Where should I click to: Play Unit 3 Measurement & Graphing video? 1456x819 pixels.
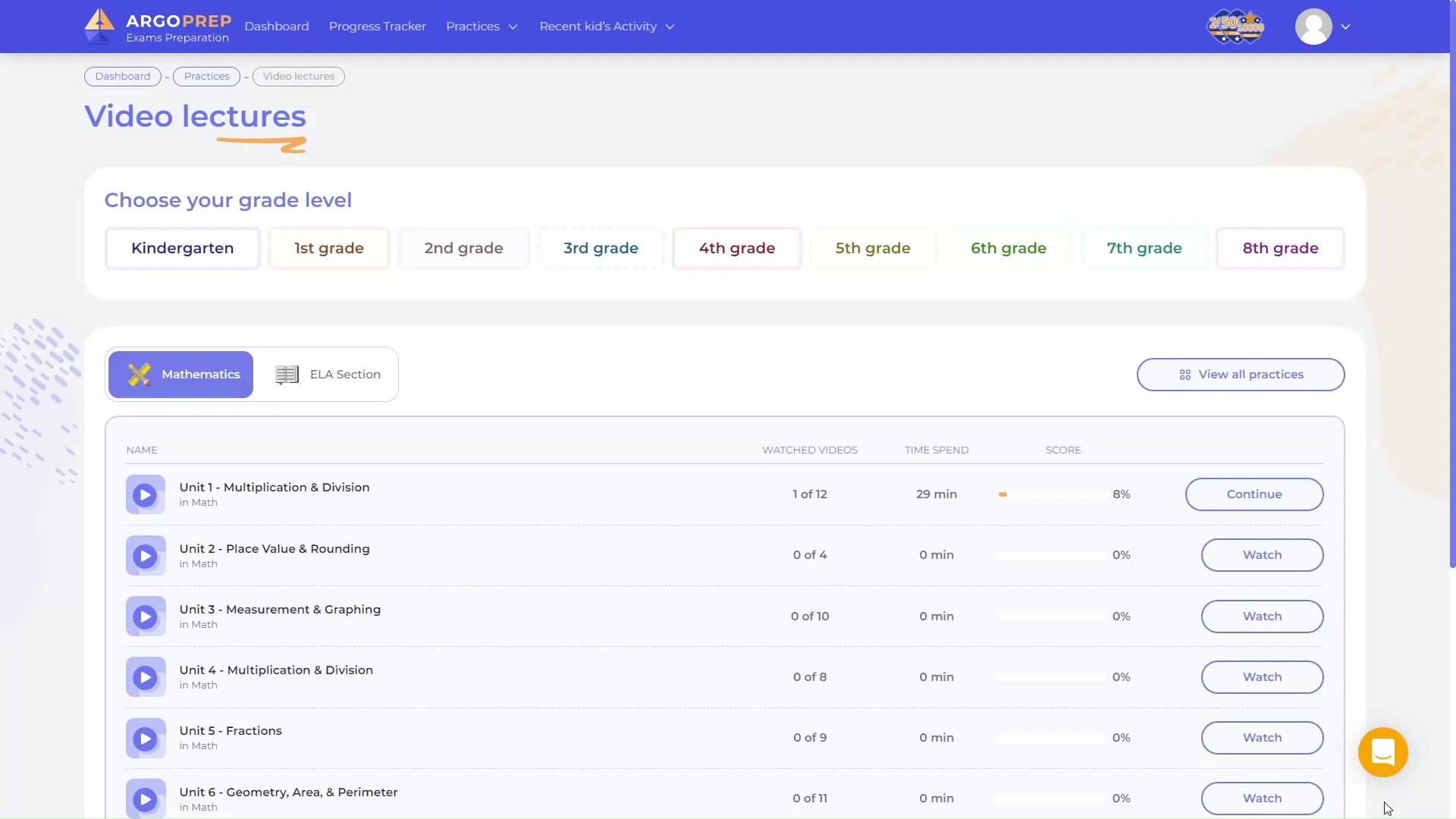point(145,617)
